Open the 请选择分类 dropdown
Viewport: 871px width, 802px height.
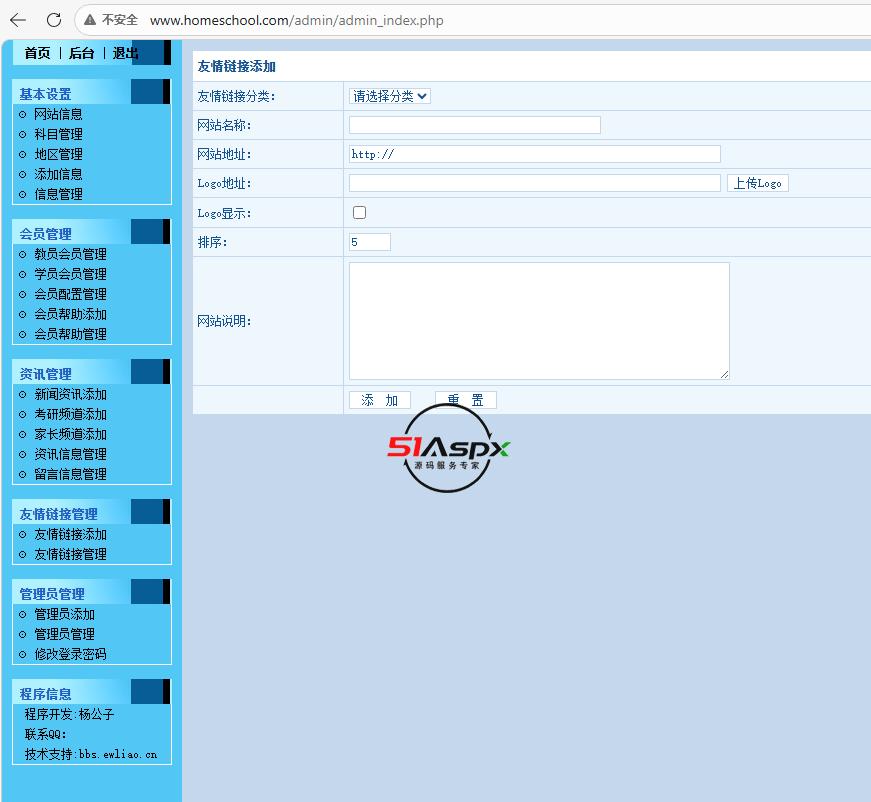[x=389, y=96]
